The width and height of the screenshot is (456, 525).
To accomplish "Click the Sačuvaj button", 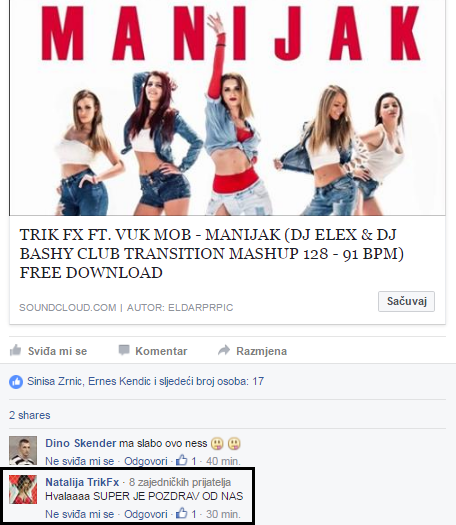I will pyautogui.click(x=406, y=301).
